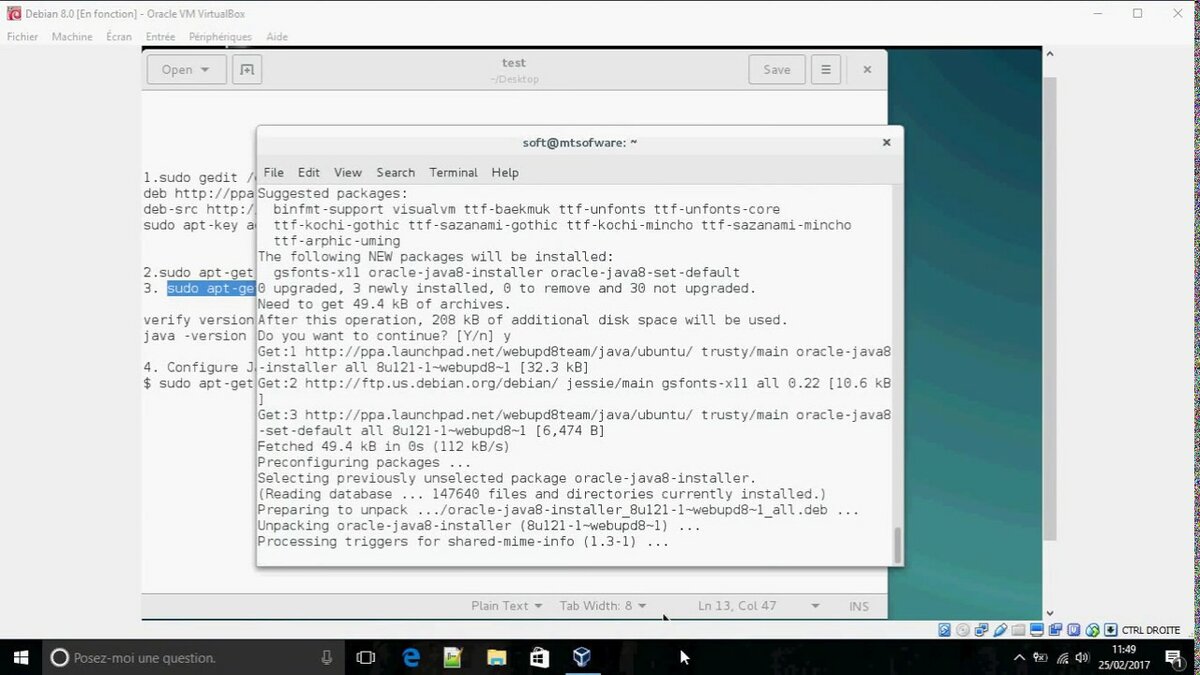Open the Action Center notification icon
1200x675 pixels.
[1176, 658]
